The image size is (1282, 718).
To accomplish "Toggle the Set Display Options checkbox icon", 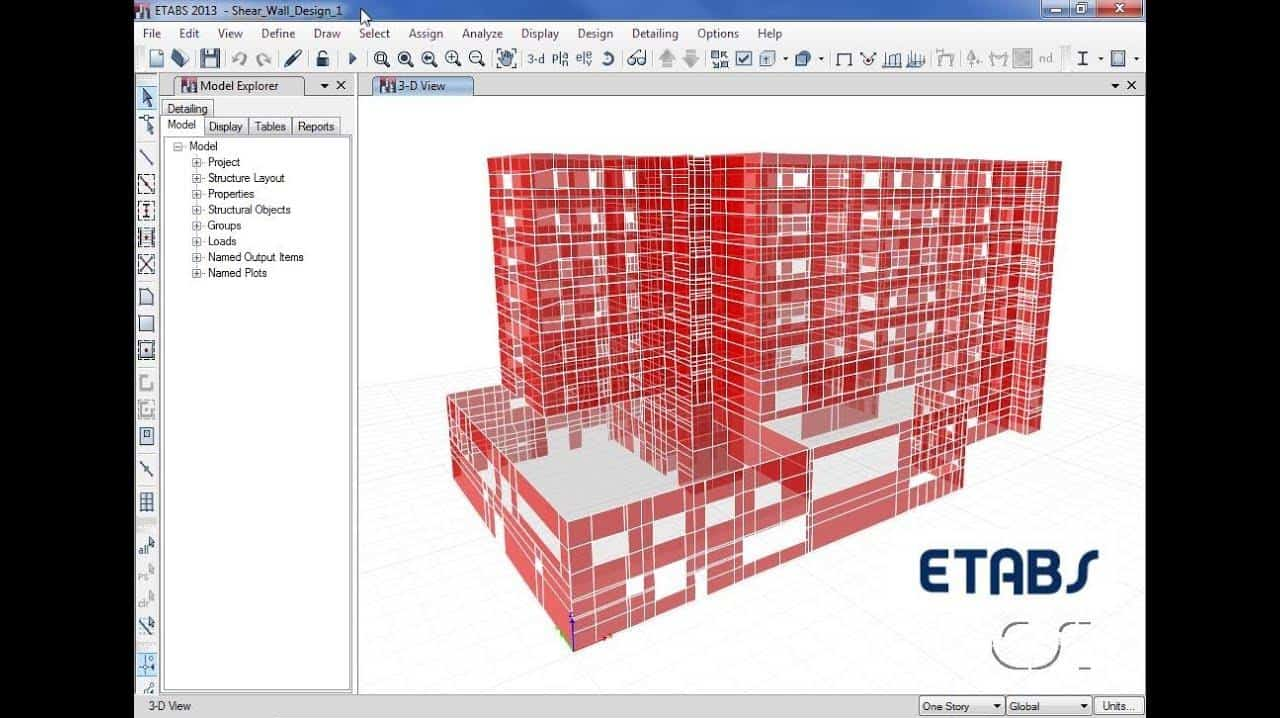I will tap(744, 59).
